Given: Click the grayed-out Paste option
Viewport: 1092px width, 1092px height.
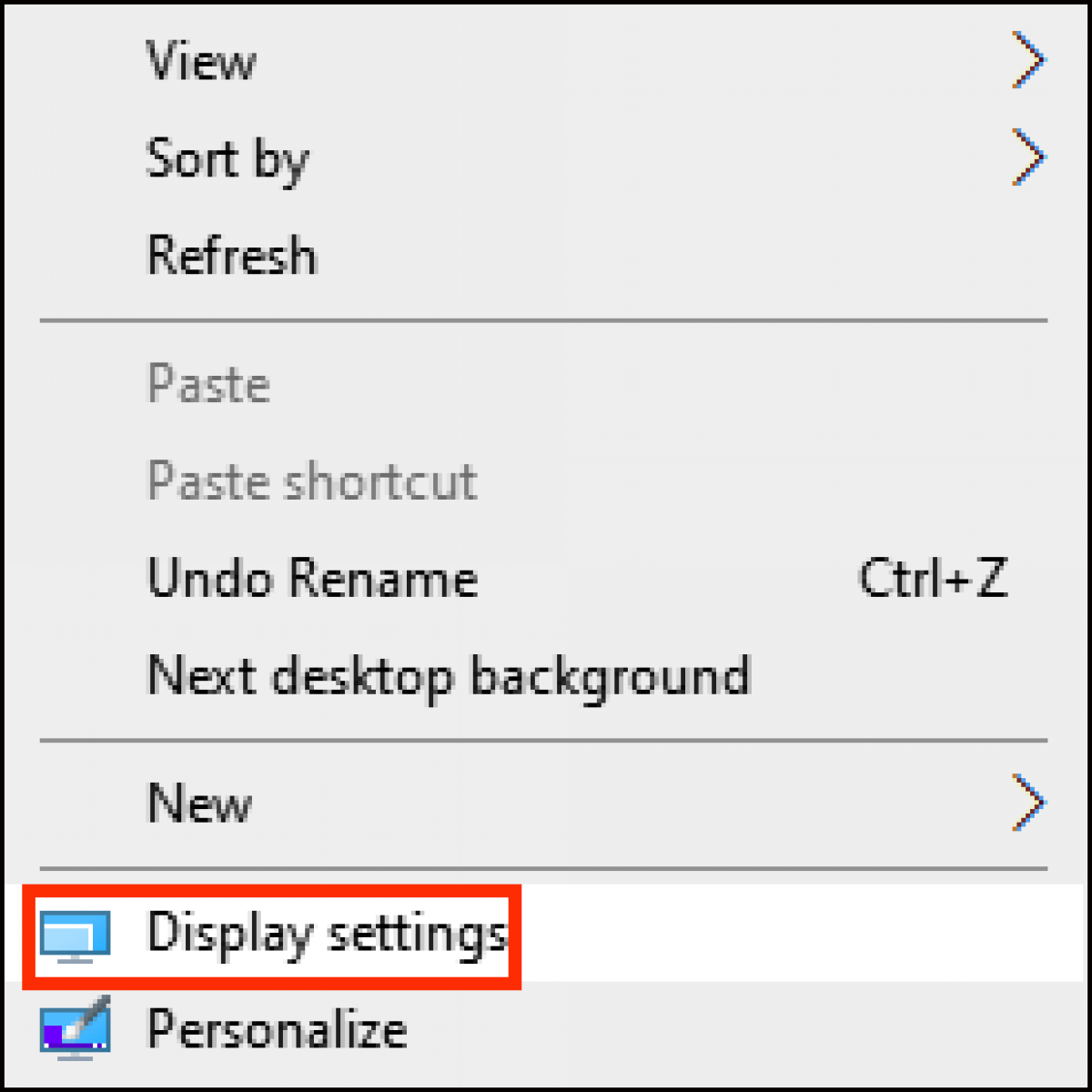Looking at the screenshot, I should [x=207, y=385].
